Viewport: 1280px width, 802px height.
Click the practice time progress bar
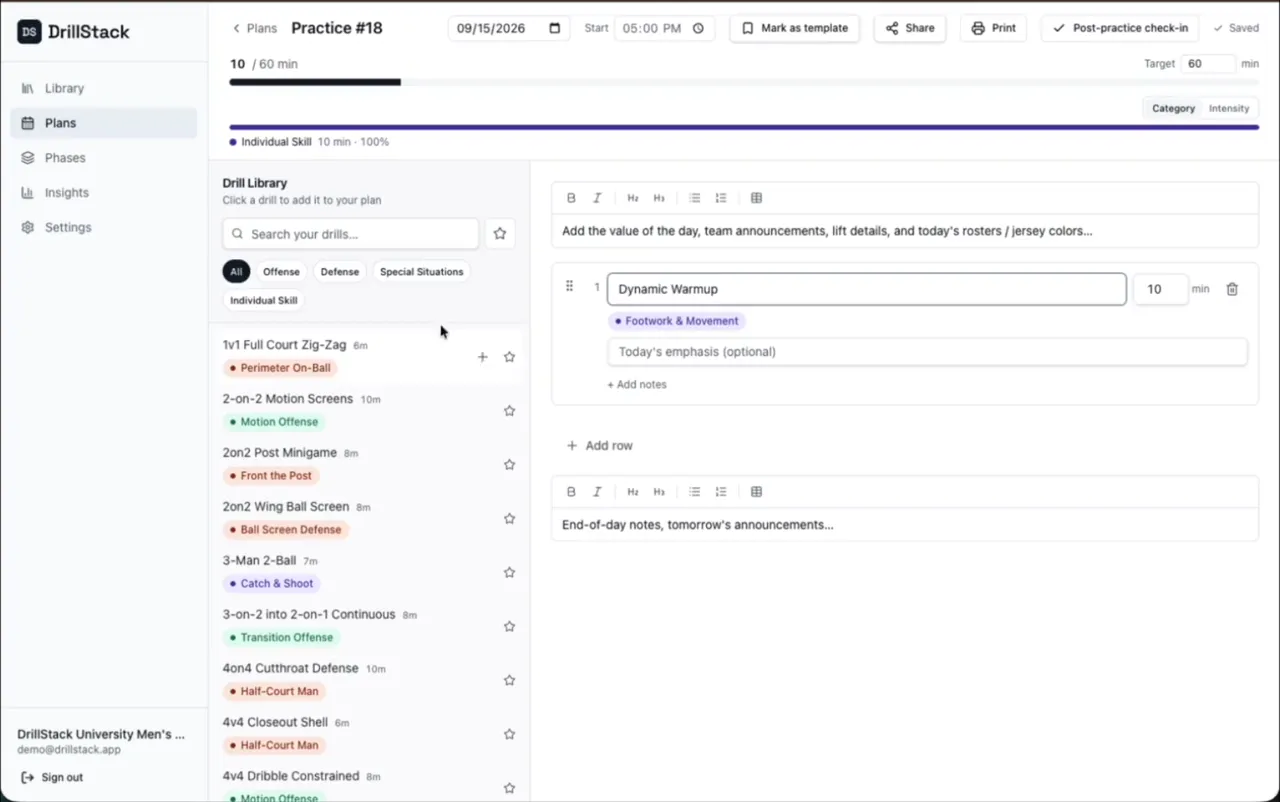pyautogui.click(x=744, y=82)
